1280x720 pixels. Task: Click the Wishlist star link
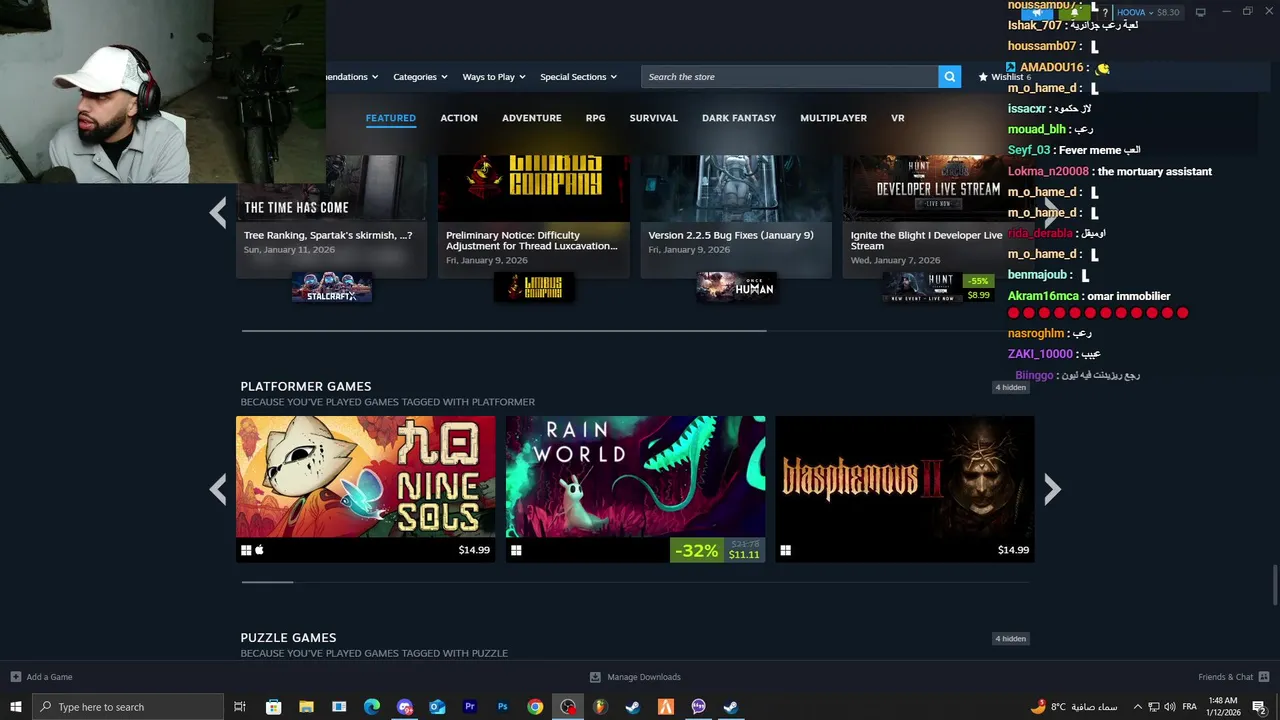click(1006, 77)
